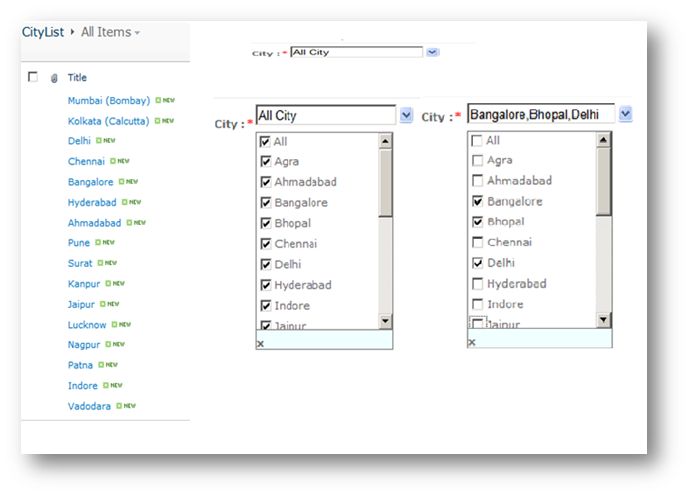Open the Vadodara list item

(89, 406)
